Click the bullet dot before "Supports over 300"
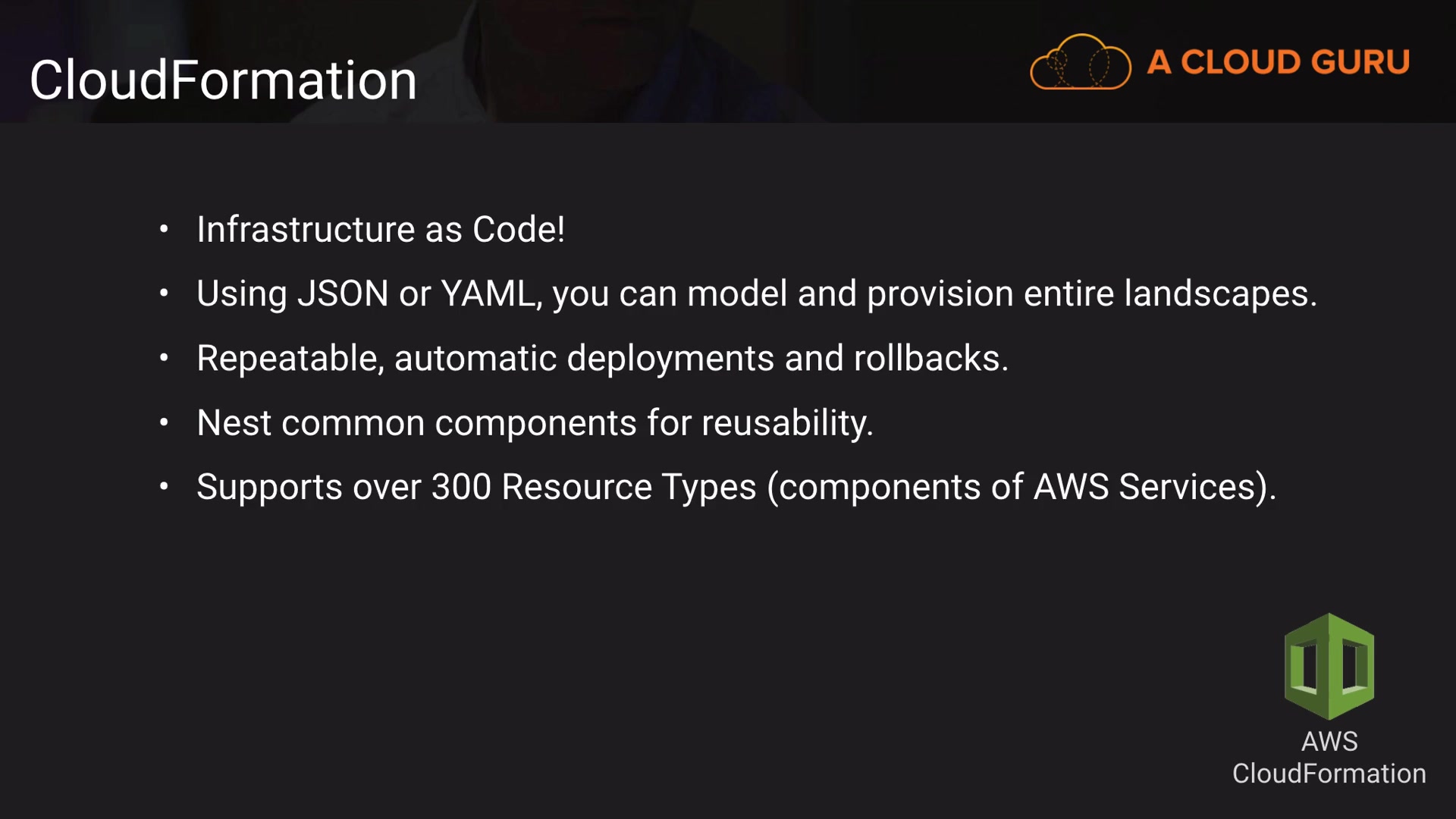 click(164, 487)
